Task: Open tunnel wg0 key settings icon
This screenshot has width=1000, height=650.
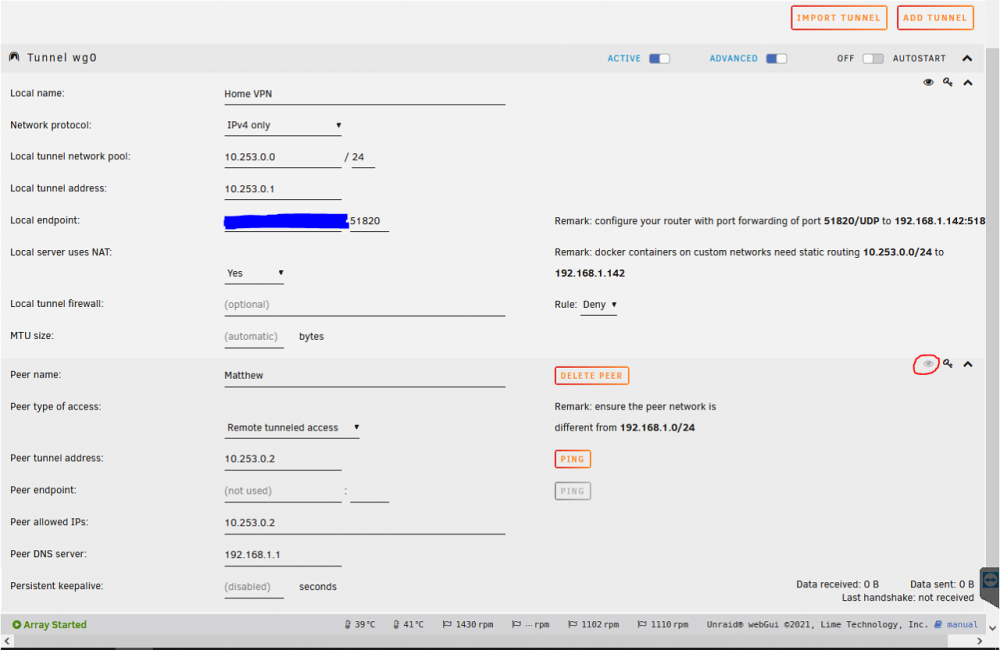Action: tap(948, 82)
